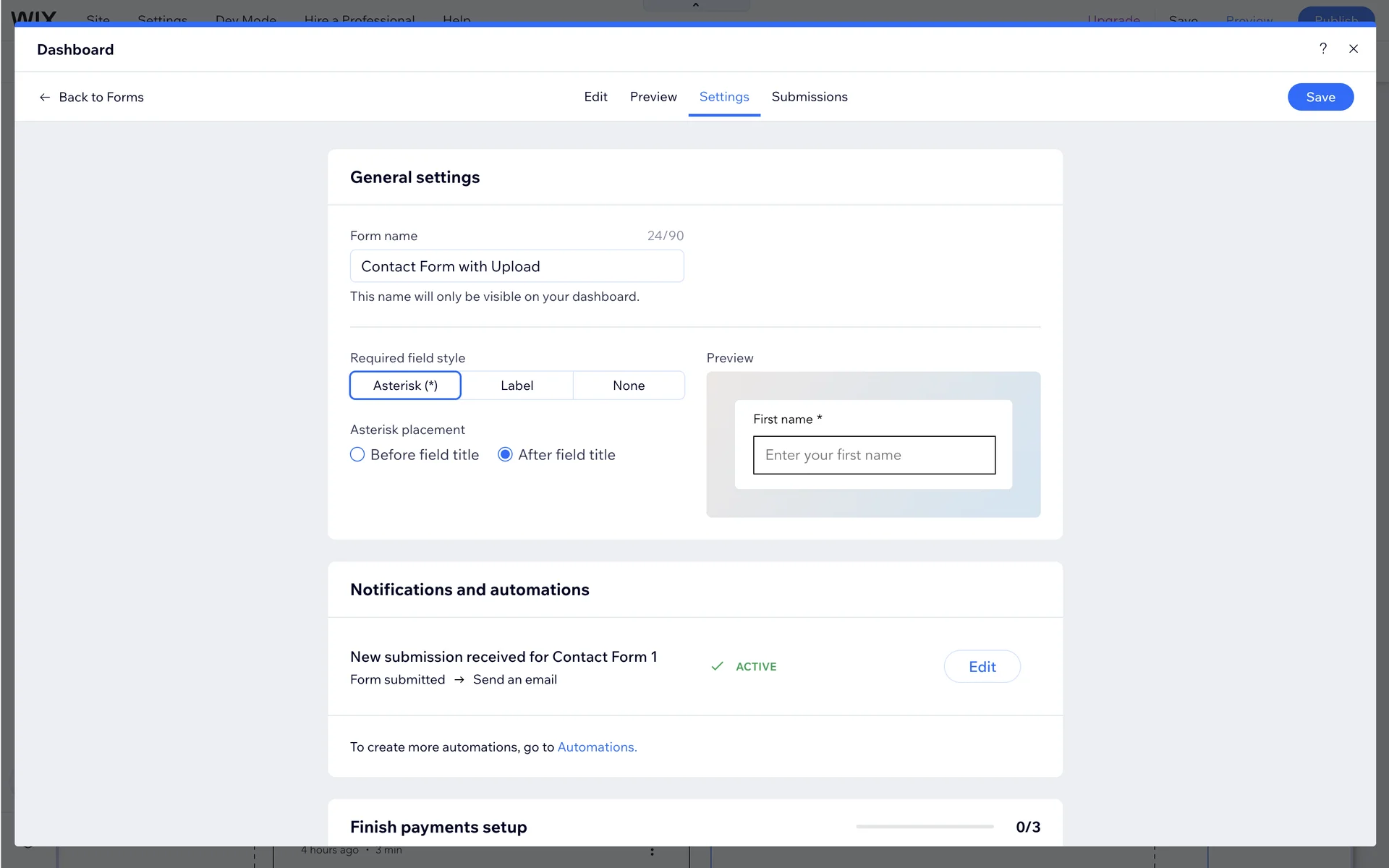Image resolution: width=1389 pixels, height=868 pixels.
Task: Choose None required field style
Action: pyautogui.click(x=629, y=386)
